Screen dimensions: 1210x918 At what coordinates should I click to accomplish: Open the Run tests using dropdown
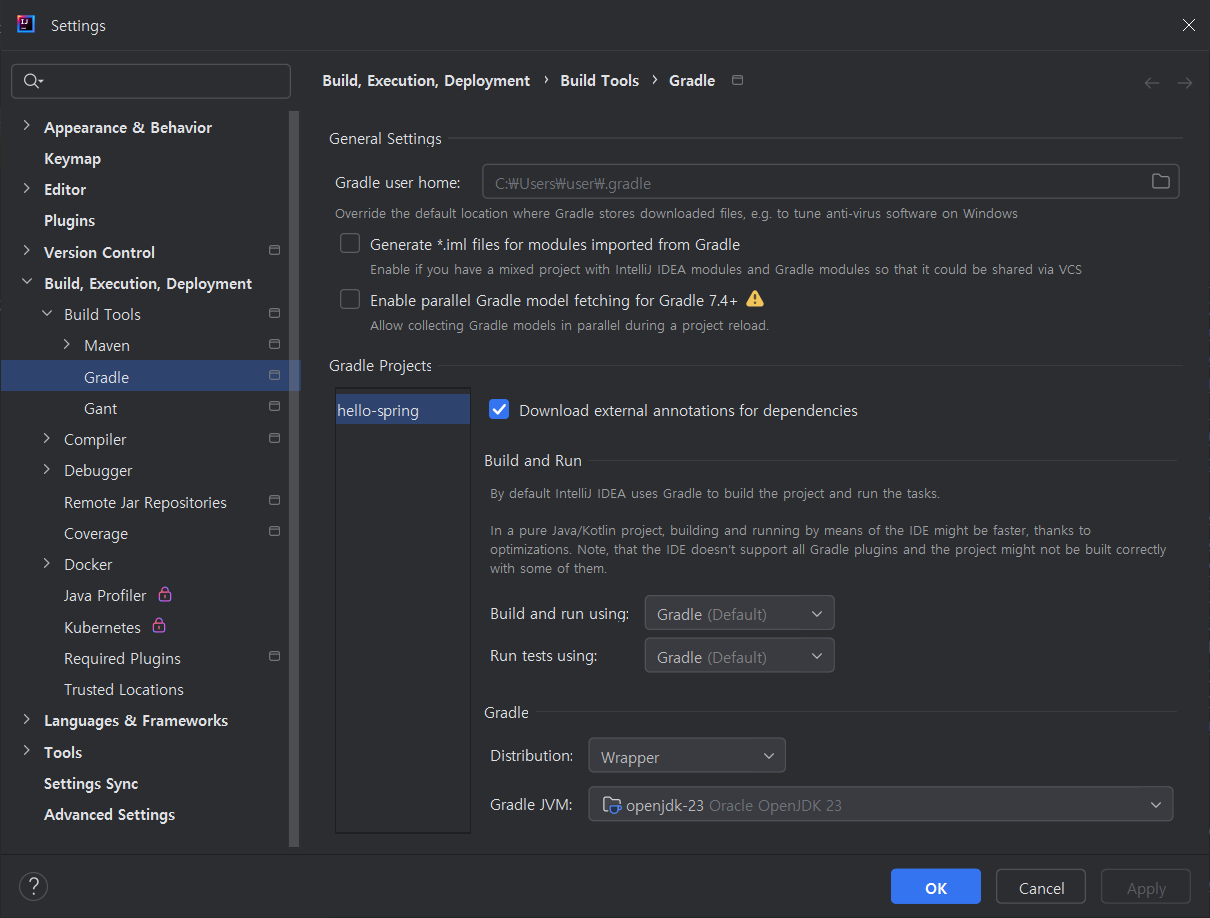(x=739, y=656)
